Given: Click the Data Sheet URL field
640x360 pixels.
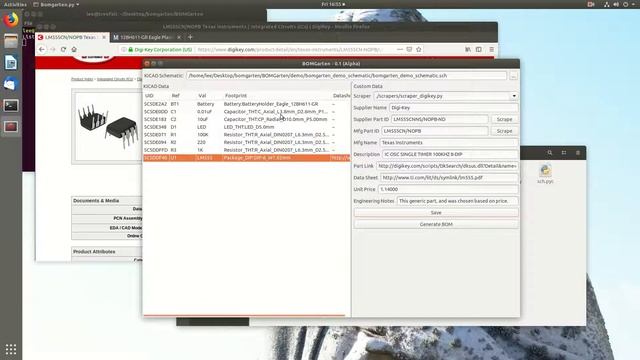Looking at the screenshot, I should coord(449,178).
